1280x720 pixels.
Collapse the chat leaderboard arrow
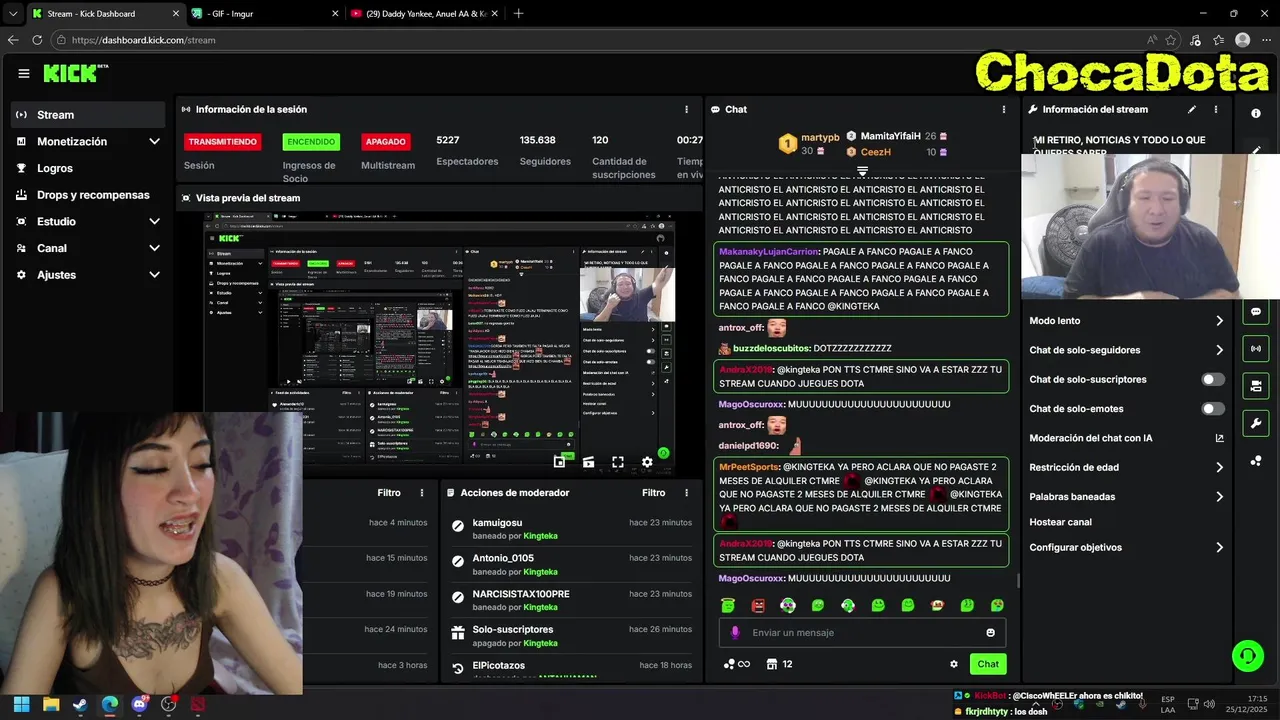tap(862, 171)
